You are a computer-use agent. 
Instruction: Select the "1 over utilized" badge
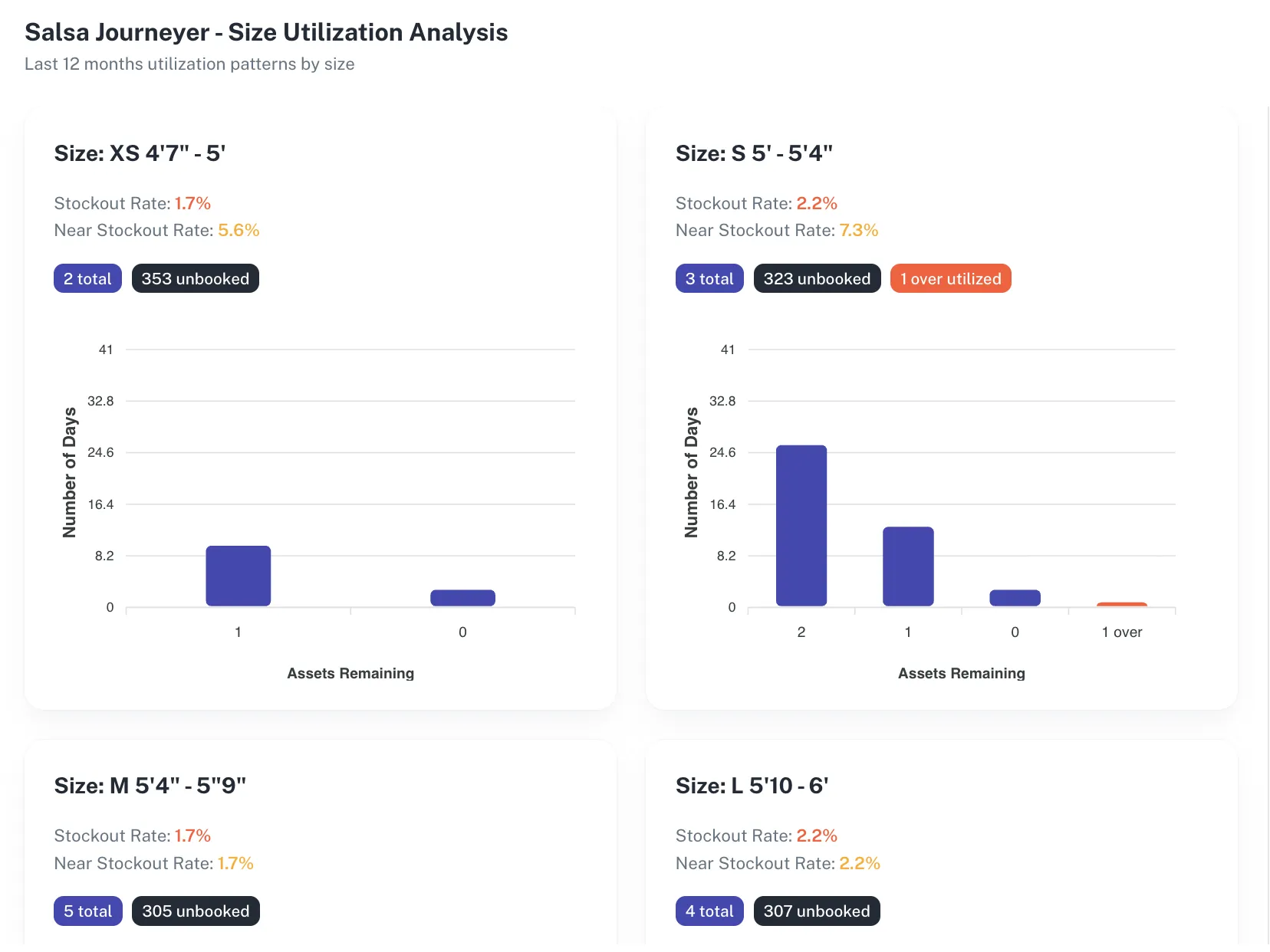pyautogui.click(x=950, y=278)
